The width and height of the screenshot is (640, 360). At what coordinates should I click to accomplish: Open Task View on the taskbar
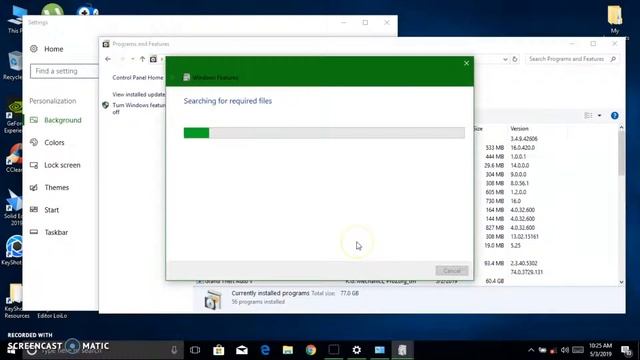coord(195,350)
